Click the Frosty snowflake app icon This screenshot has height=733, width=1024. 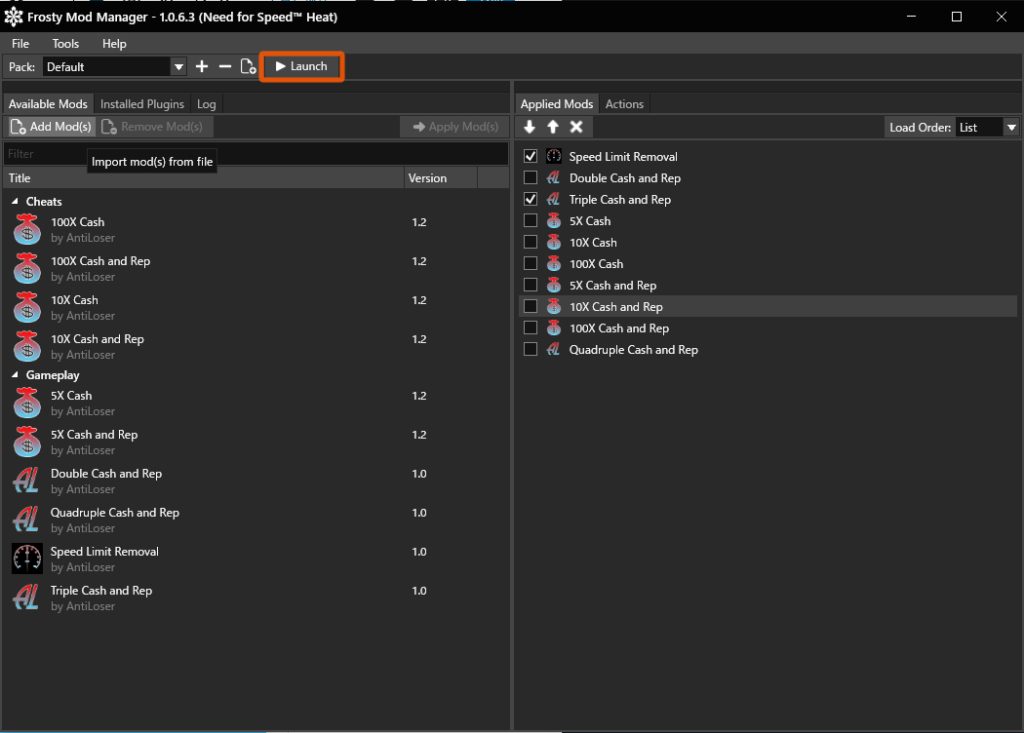[13, 17]
